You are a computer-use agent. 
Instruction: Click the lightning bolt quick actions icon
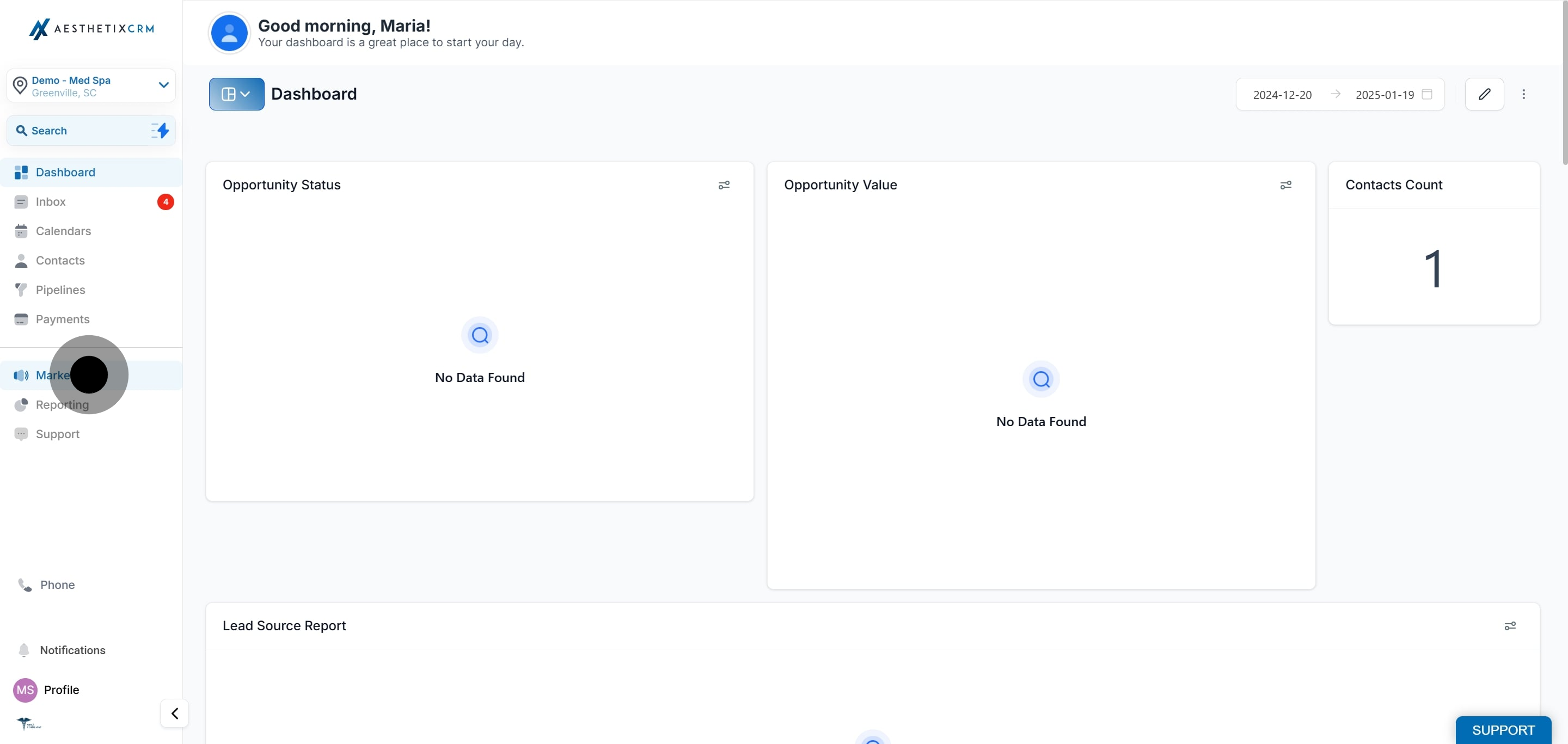[161, 131]
